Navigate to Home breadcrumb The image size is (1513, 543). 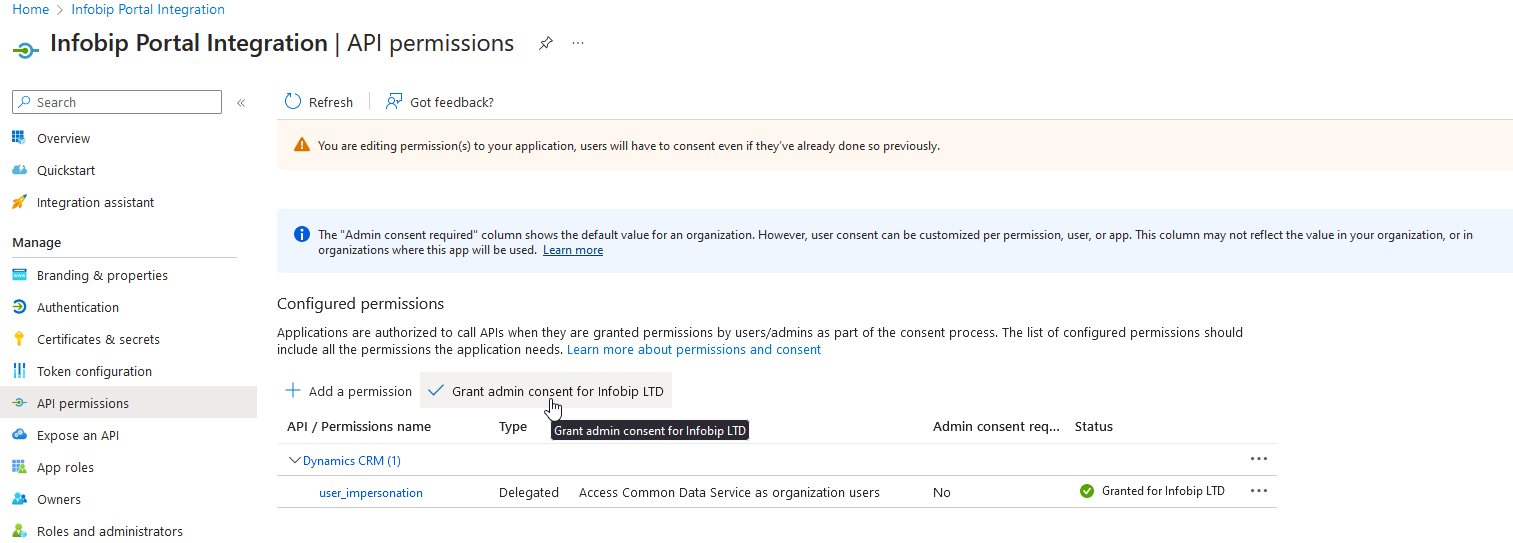pyautogui.click(x=30, y=9)
